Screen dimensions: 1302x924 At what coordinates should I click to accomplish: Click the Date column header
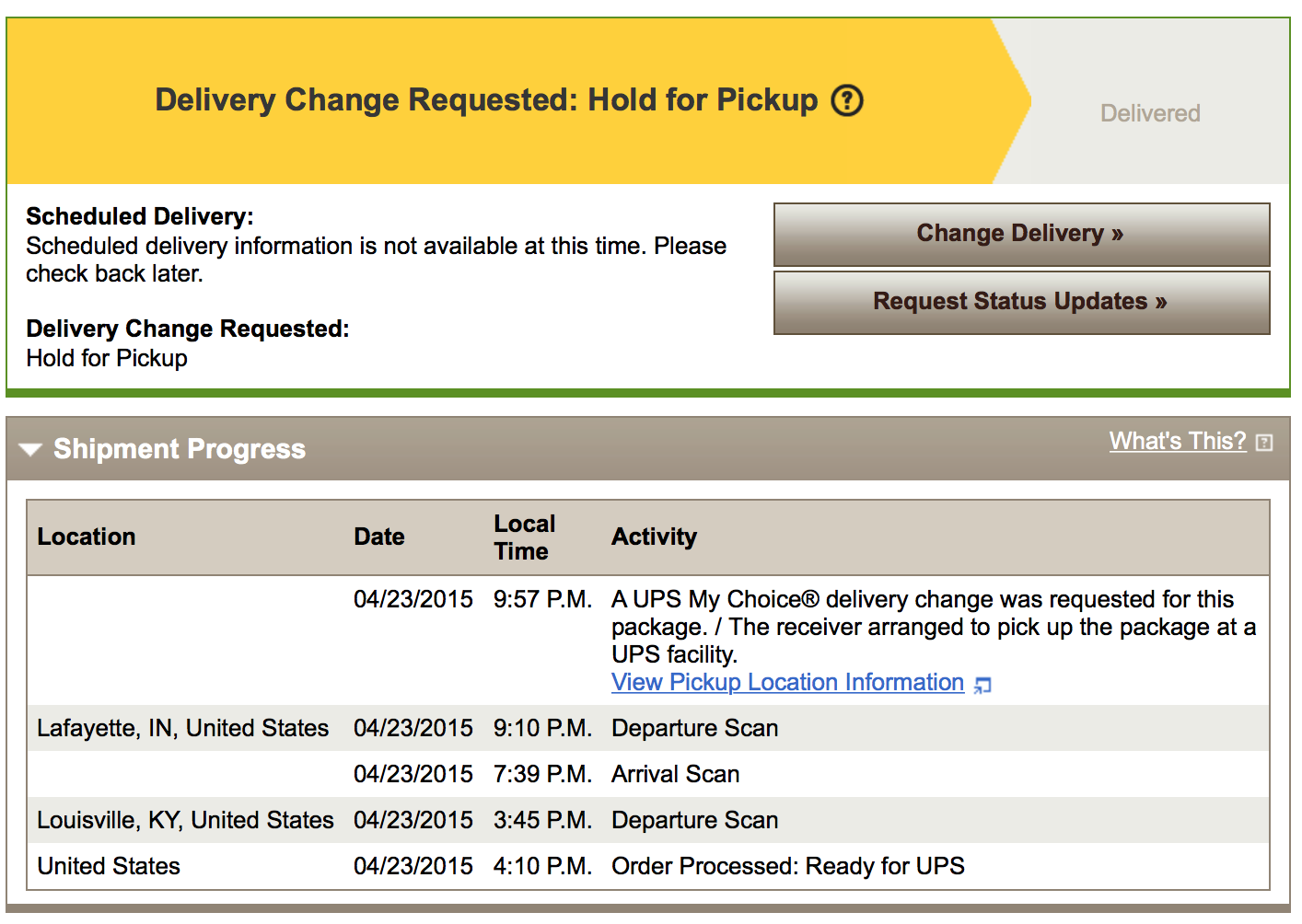[379, 537]
